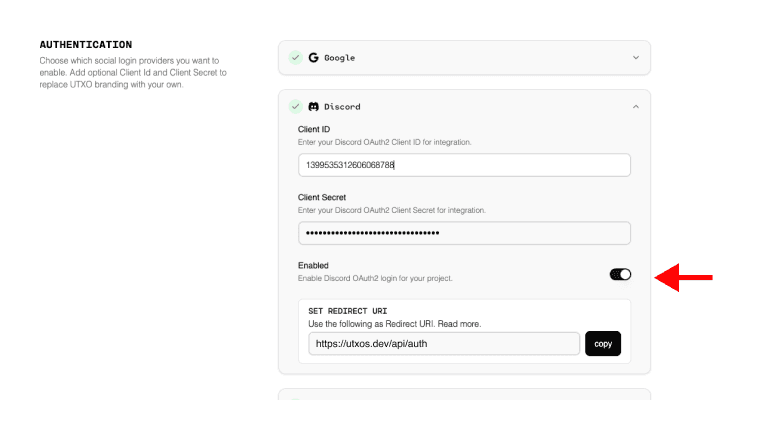Click into the Client Secret field
The image size is (768, 440).
pyautogui.click(x=464, y=233)
